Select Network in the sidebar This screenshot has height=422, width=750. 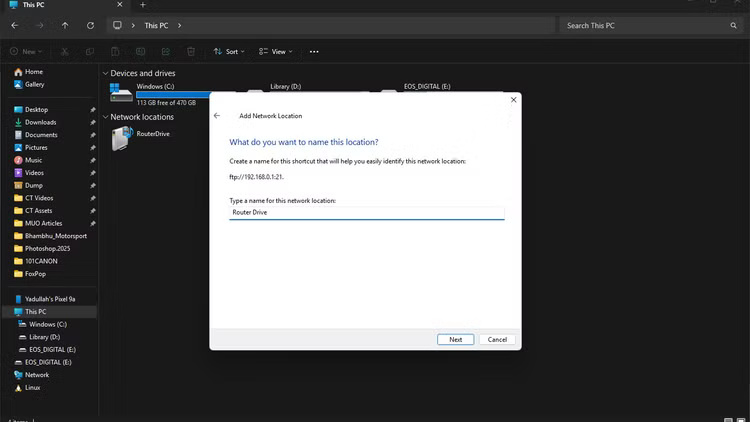tap(36, 375)
